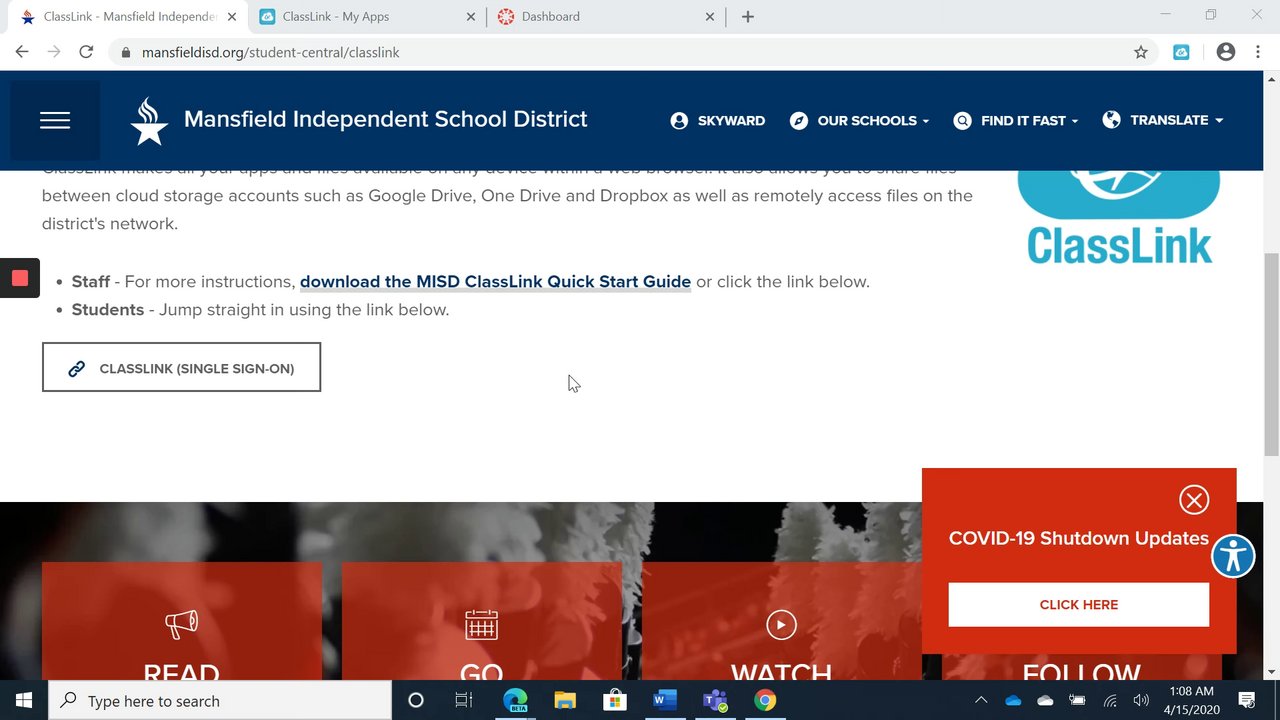Click the CLICK HERE button for COVID updates

tap(1079, 605)
